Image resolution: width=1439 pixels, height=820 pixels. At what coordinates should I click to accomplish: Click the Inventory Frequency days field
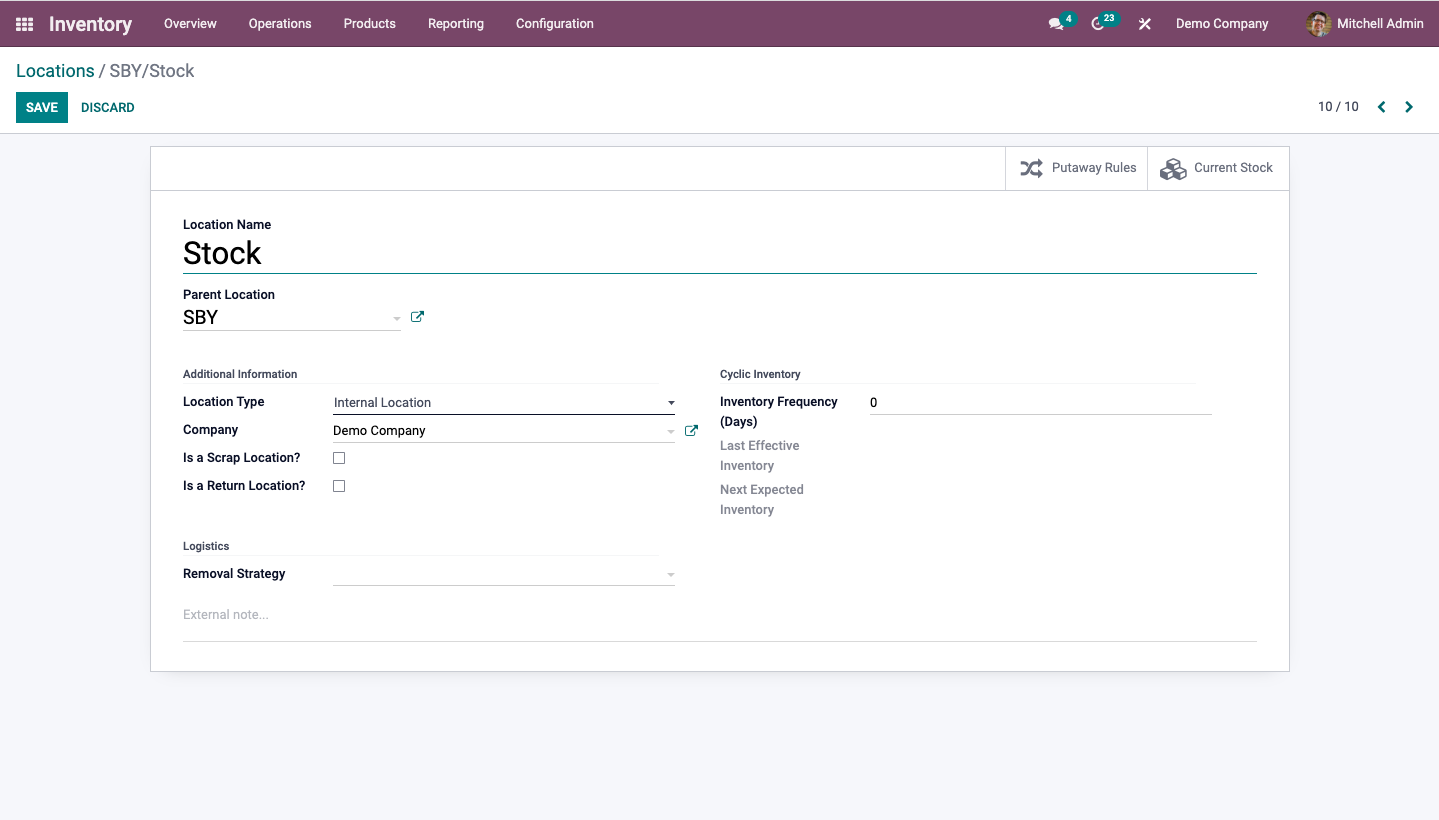pos(1041,403)
